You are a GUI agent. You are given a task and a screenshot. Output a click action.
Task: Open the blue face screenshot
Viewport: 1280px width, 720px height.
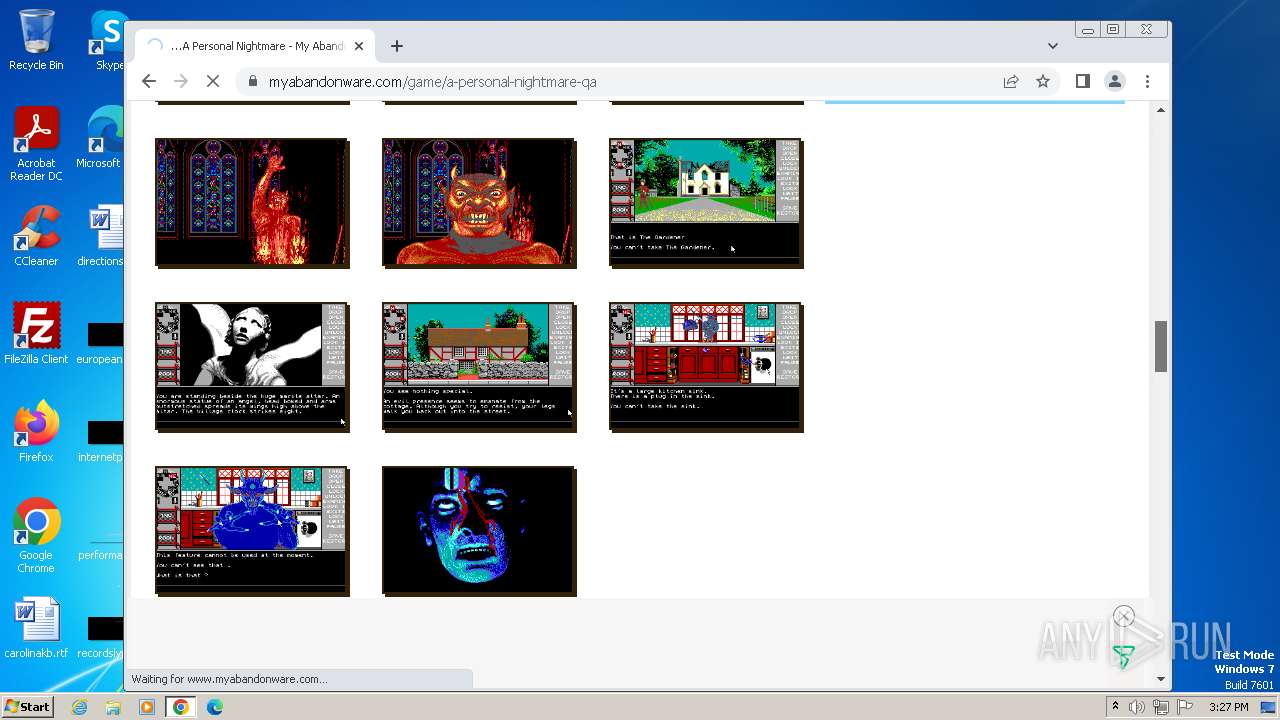click(x=479, y=531)
